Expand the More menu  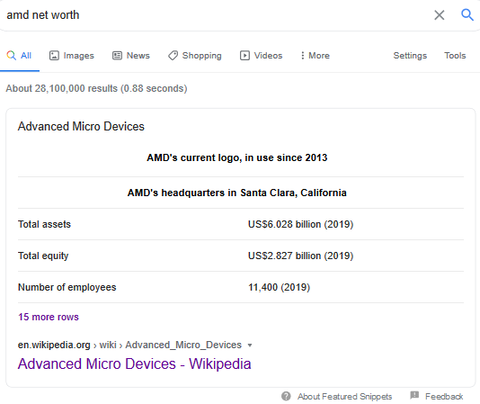point(315,56)
